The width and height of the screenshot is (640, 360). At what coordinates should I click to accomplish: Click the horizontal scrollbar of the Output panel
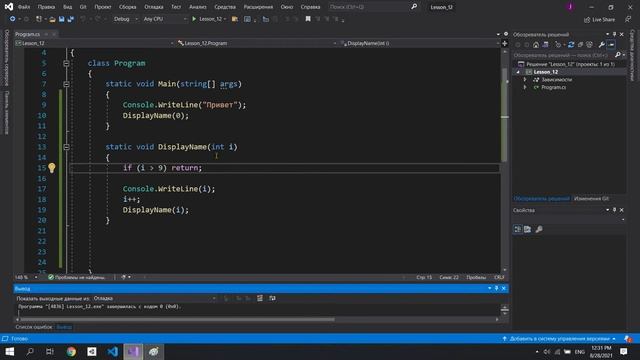click(x=177, y=319)
